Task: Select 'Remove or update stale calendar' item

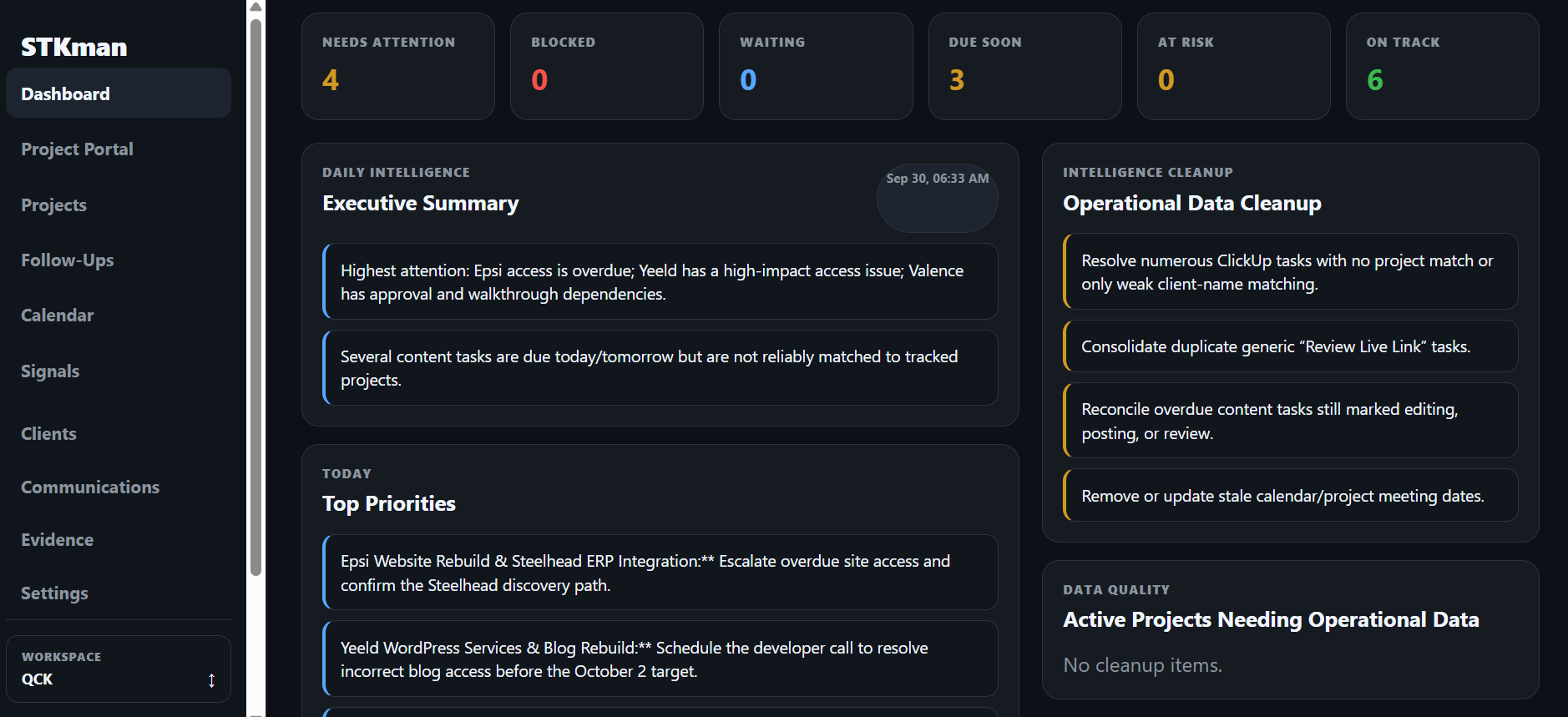Action: click(1291, 496)
